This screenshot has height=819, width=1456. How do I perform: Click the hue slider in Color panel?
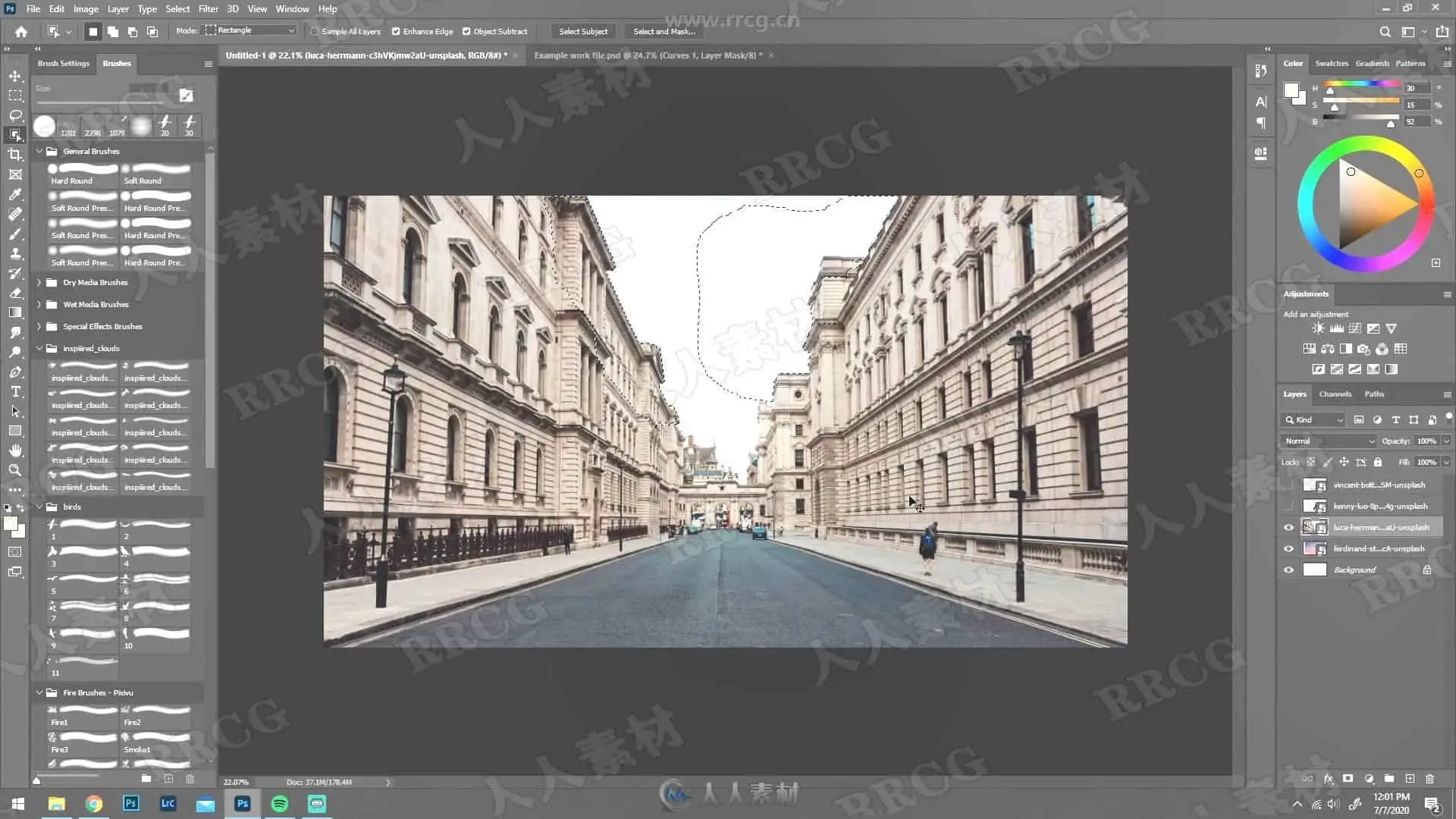[1361, 83]
